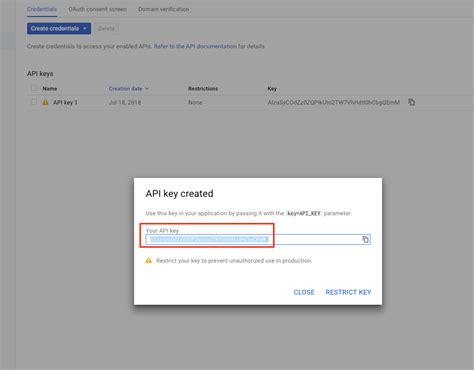Click the Name column header
The width and height of the screenshot is (474, 370).
pos(50,88)
